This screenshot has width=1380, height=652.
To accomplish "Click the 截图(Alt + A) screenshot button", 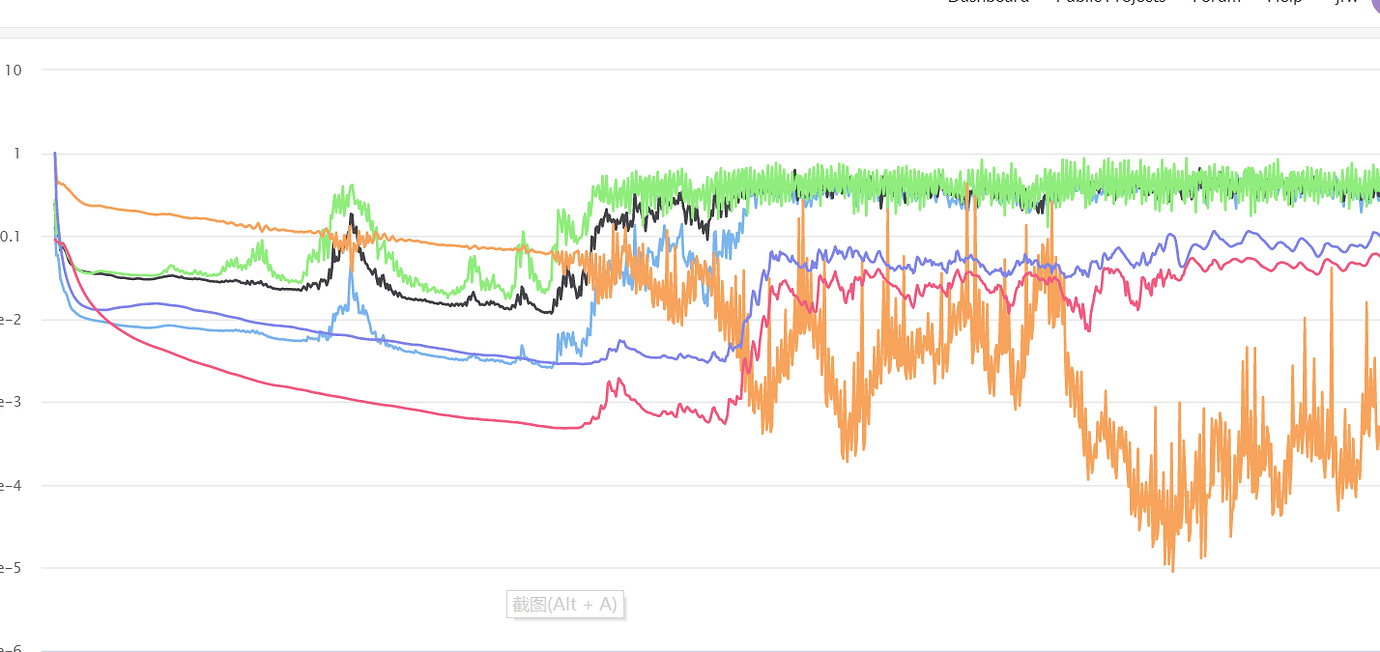I will pos(565,604).
